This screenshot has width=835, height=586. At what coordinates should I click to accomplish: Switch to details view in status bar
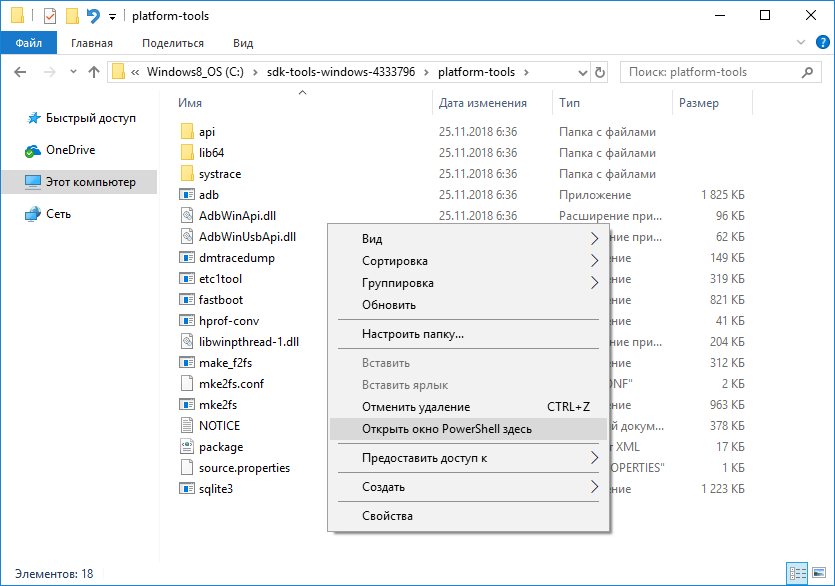(x=797, y=573)
